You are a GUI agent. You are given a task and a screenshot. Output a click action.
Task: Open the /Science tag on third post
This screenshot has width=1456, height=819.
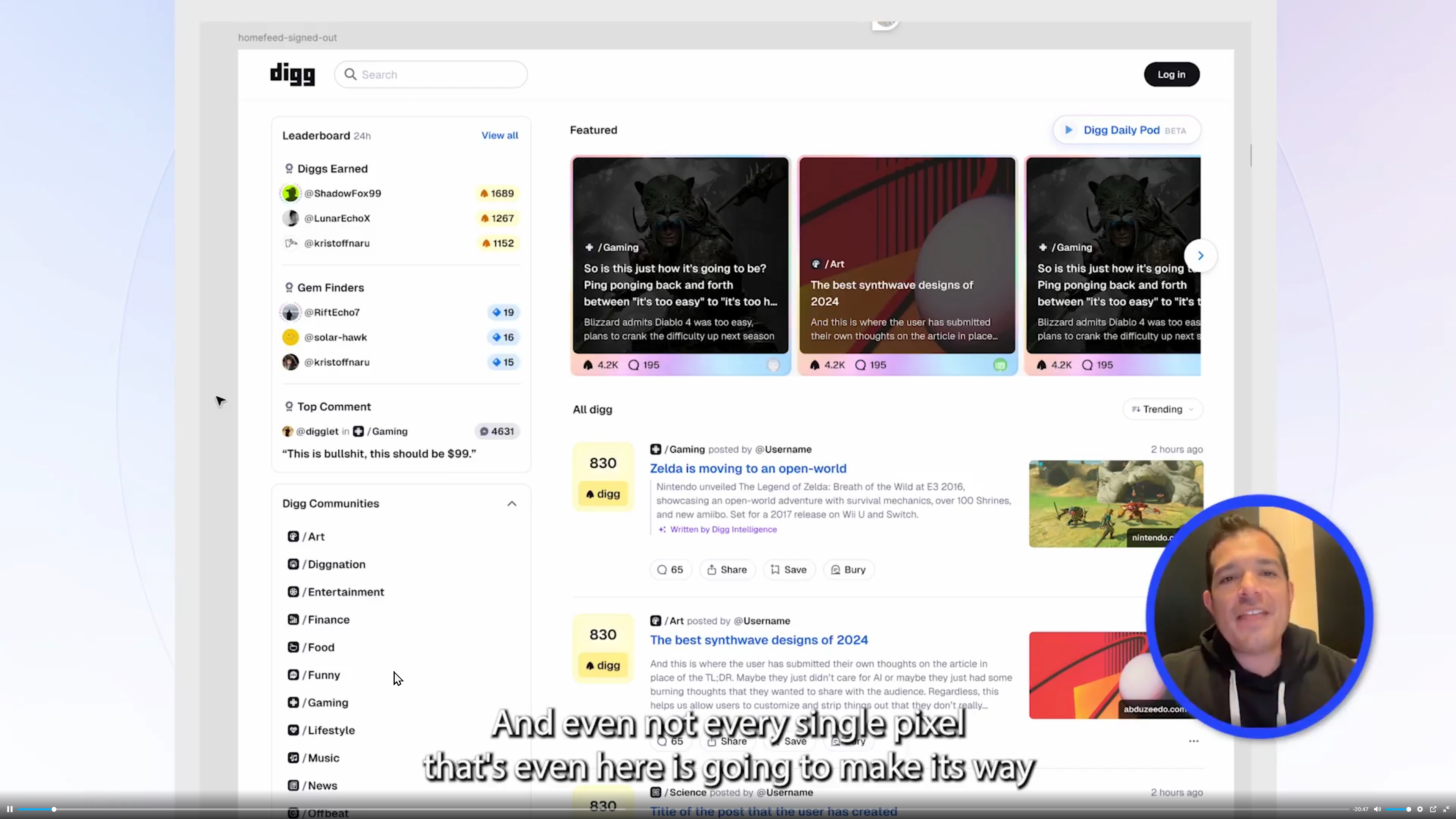pyautogui.click(x=678, y=792)
